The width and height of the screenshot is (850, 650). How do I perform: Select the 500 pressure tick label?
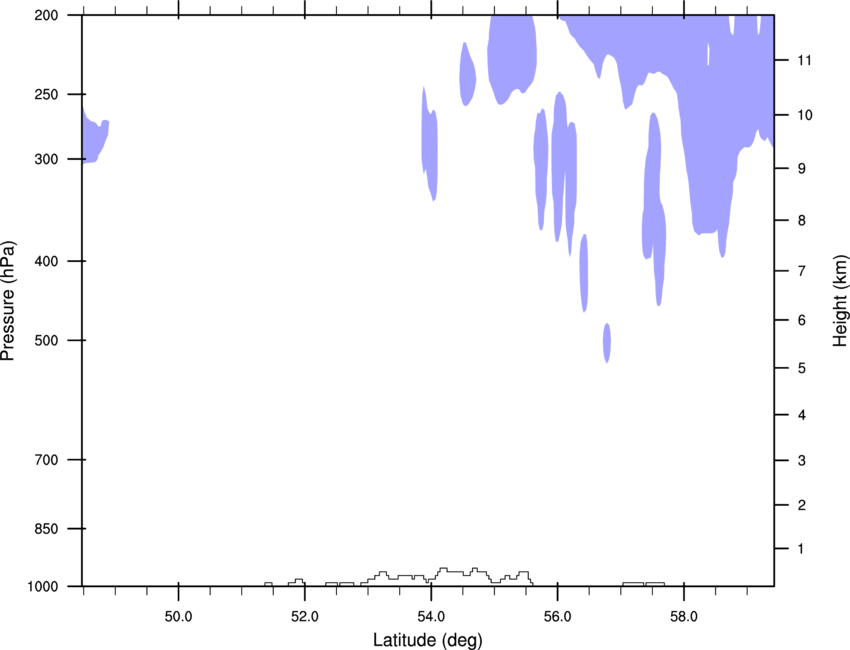tap(46, 340)
